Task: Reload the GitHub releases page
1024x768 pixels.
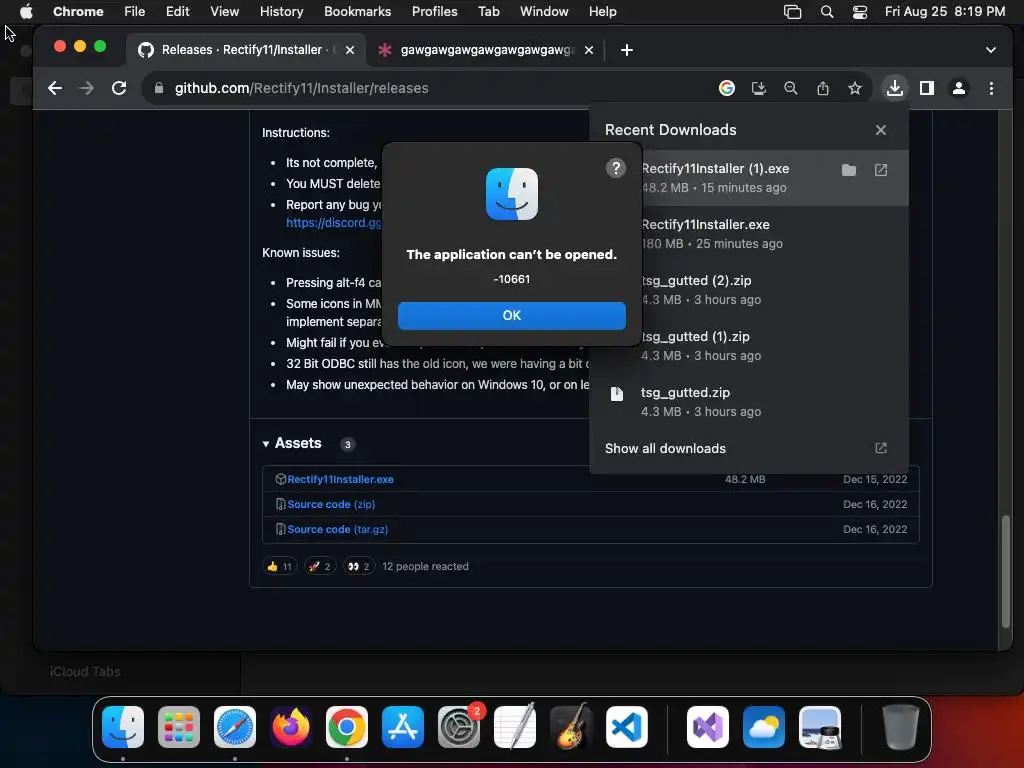Action: (119, 88)
